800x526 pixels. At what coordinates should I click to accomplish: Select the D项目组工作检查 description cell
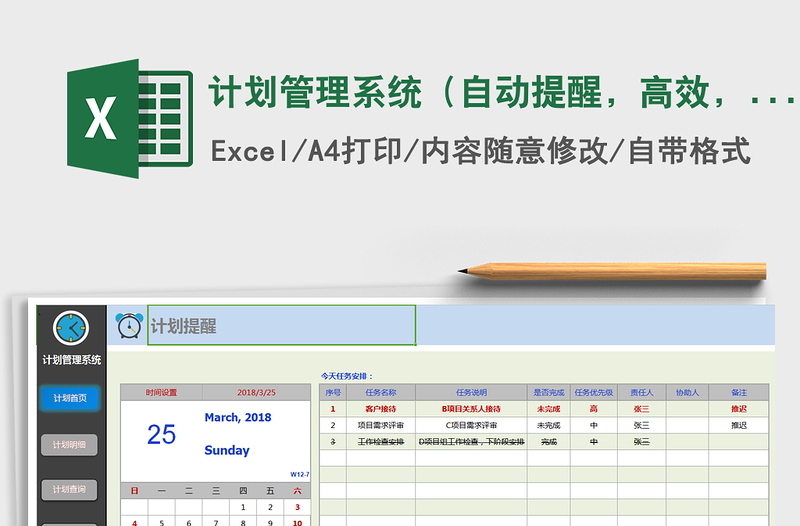click(x=471, y=442)
